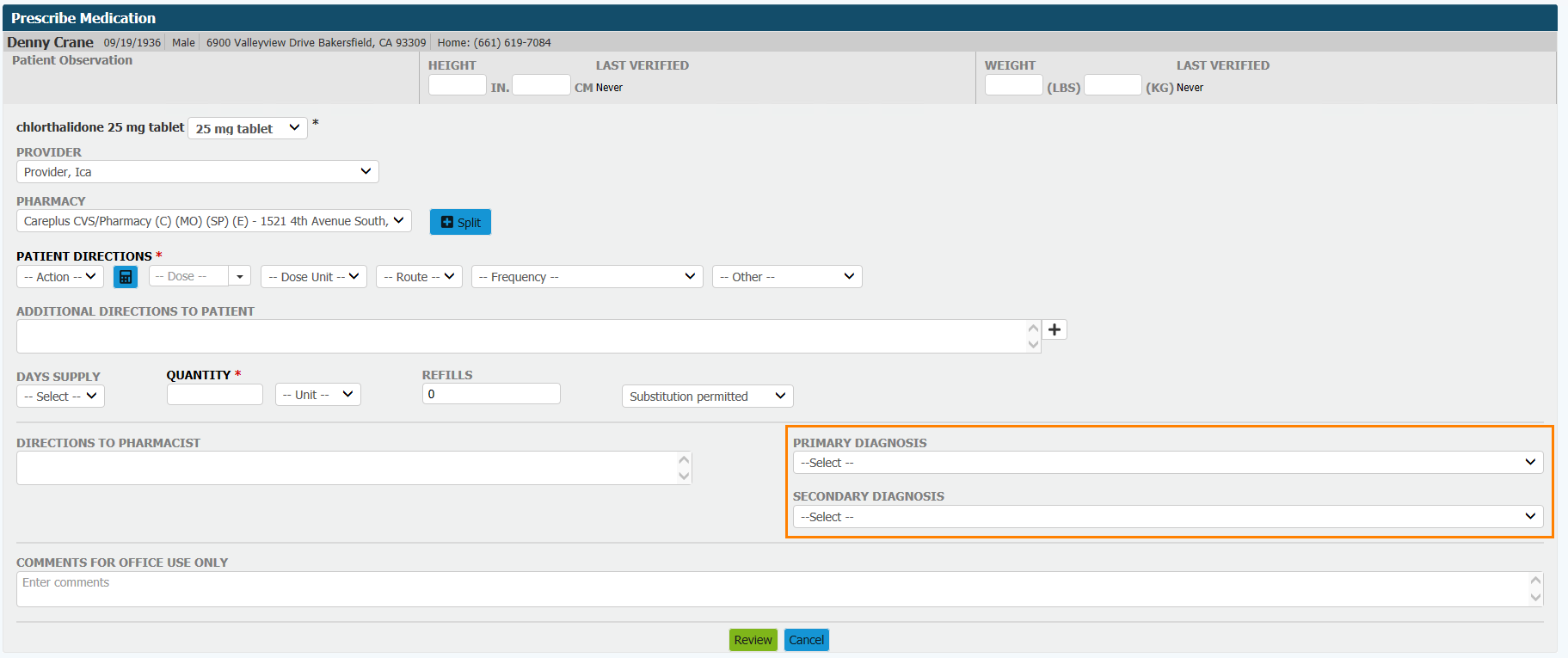Click the Cancel button
This screenshot has height=658, width=1568.
tap(806, 640)
